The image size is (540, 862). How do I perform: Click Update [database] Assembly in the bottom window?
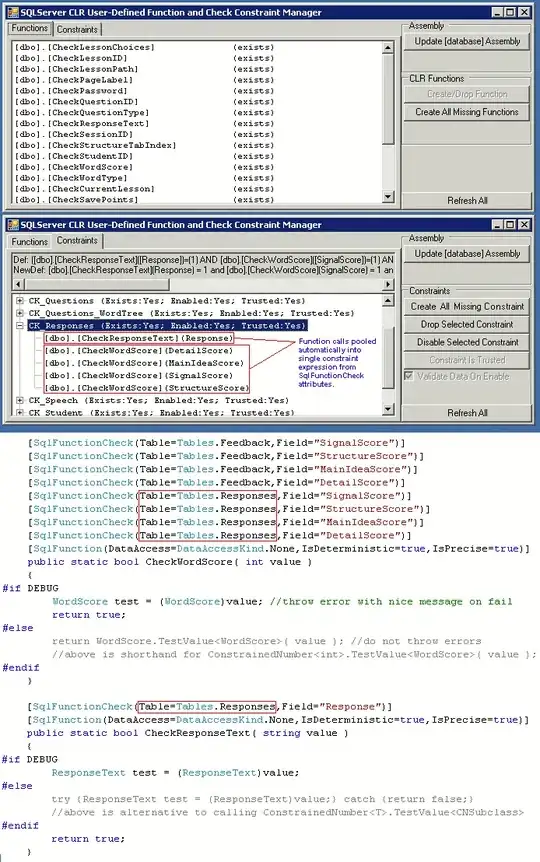click(466, 253)
